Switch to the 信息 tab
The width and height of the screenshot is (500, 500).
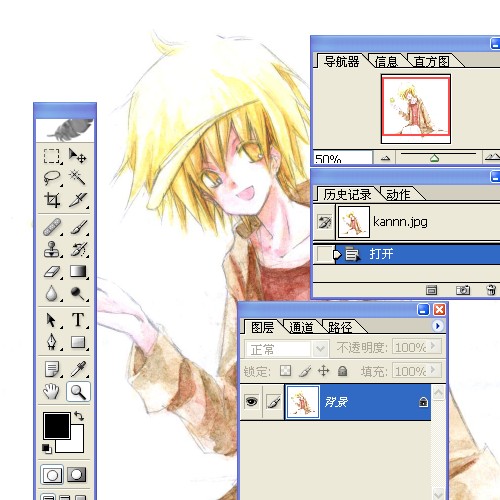pos(387,62)
